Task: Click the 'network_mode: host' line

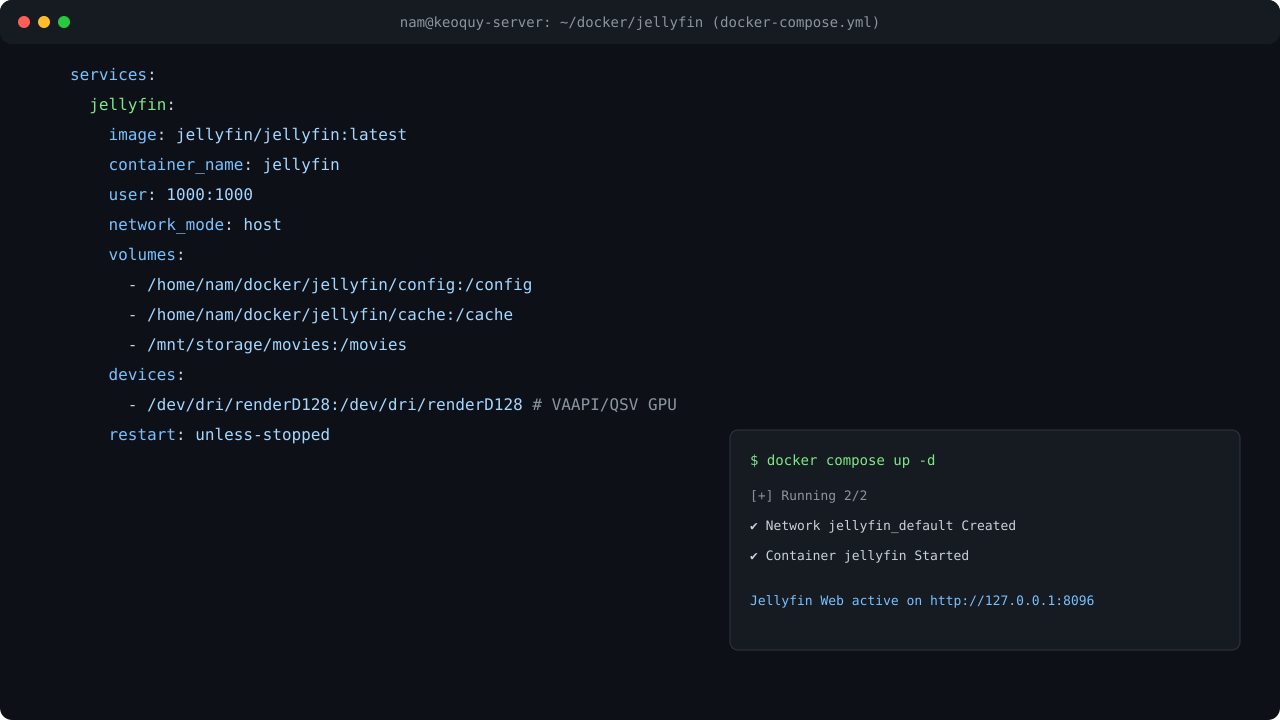Action: (195, 225)
